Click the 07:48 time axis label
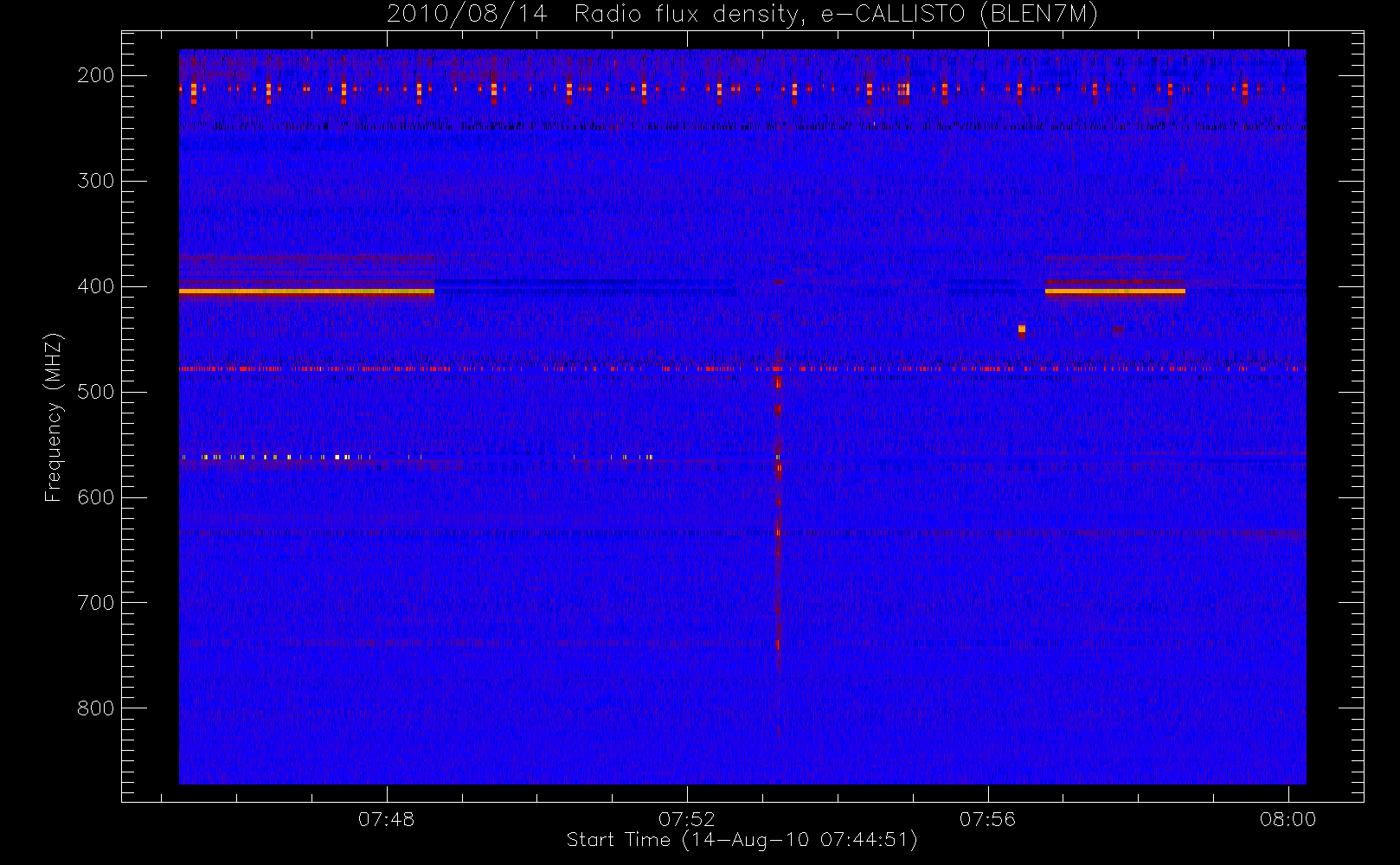 386,818
